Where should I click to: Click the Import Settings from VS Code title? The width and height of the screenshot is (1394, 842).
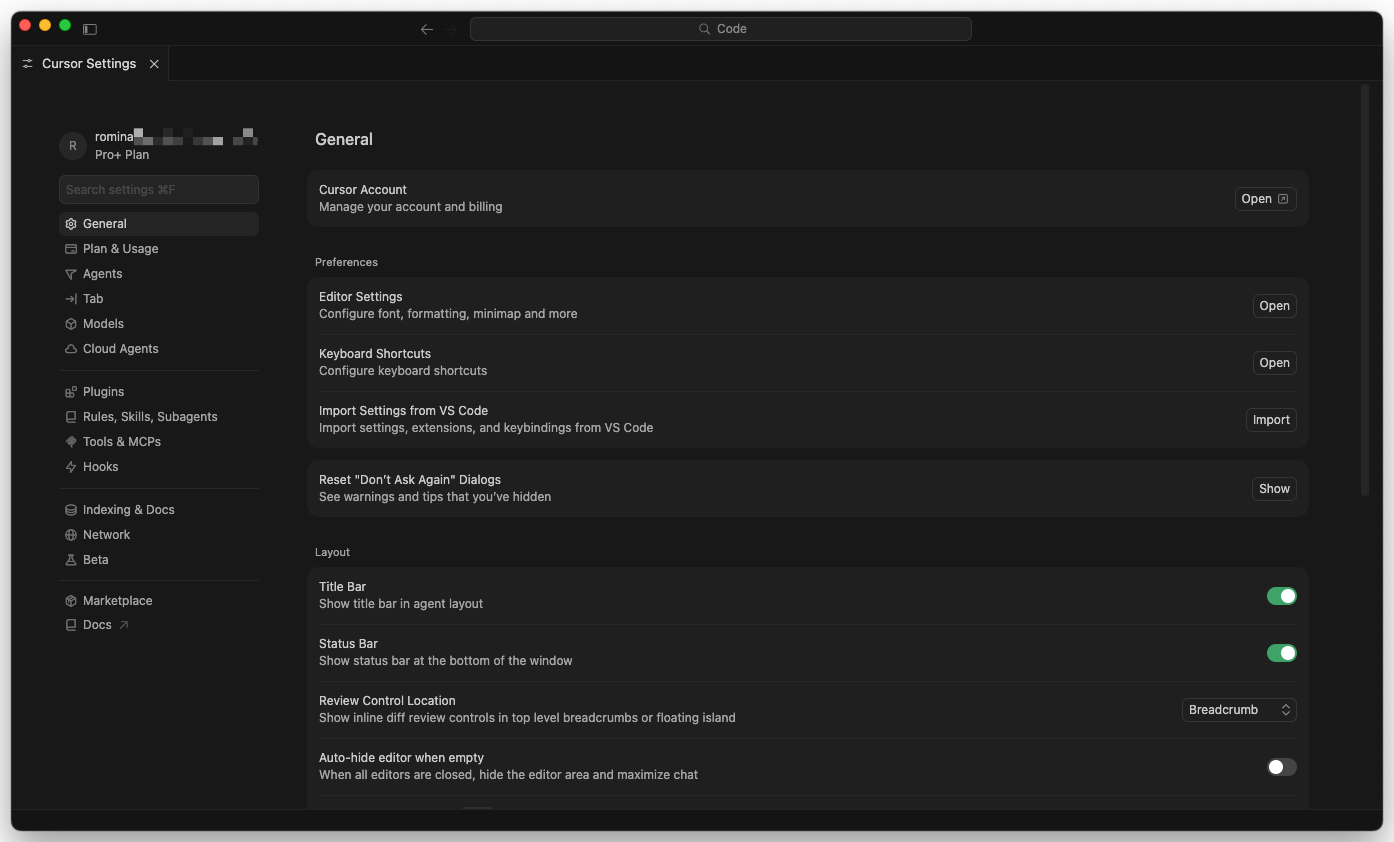pyautogui.click(x=403, y=411)
